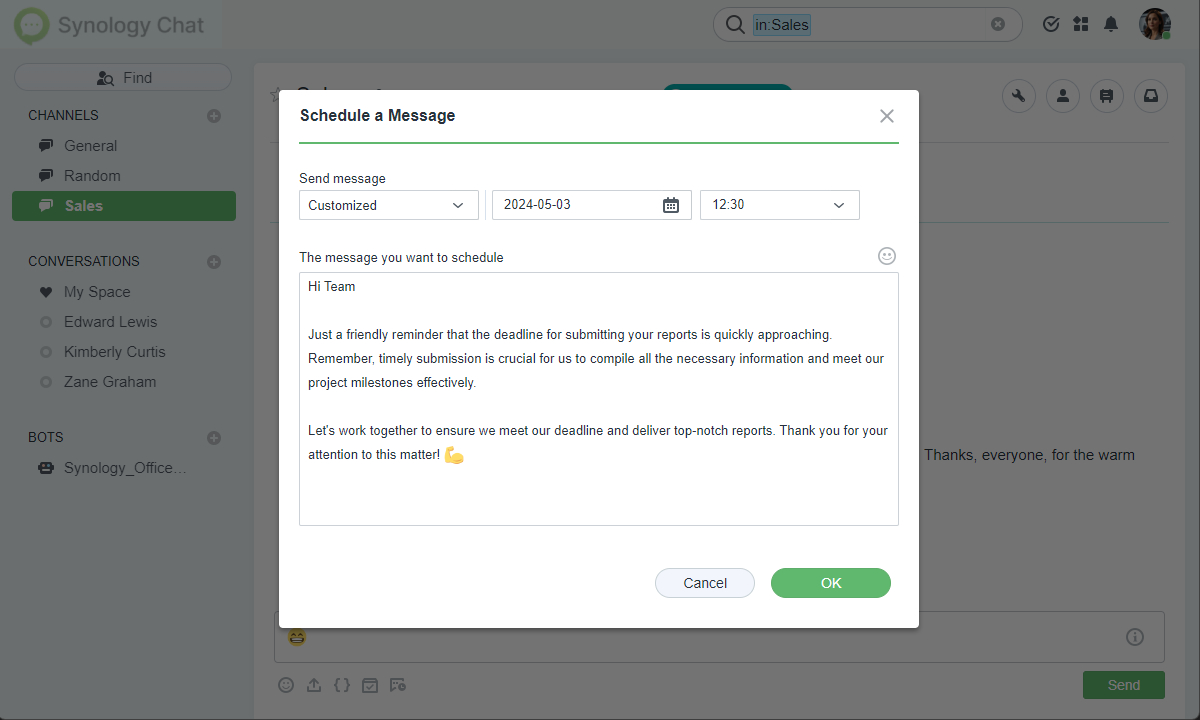This screenshot has height=720, width=1200.
Task: Select the General channel
Action: pos(90,146)
